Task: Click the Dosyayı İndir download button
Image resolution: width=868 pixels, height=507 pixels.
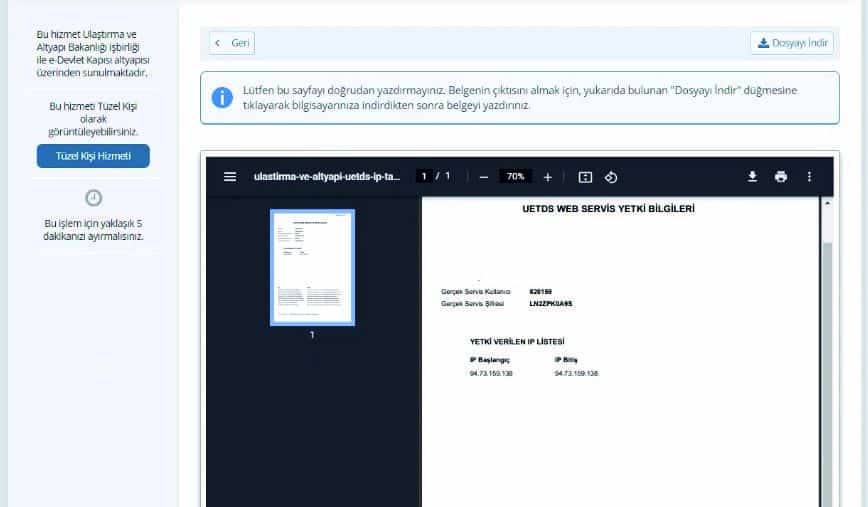Action: point(792,43)
